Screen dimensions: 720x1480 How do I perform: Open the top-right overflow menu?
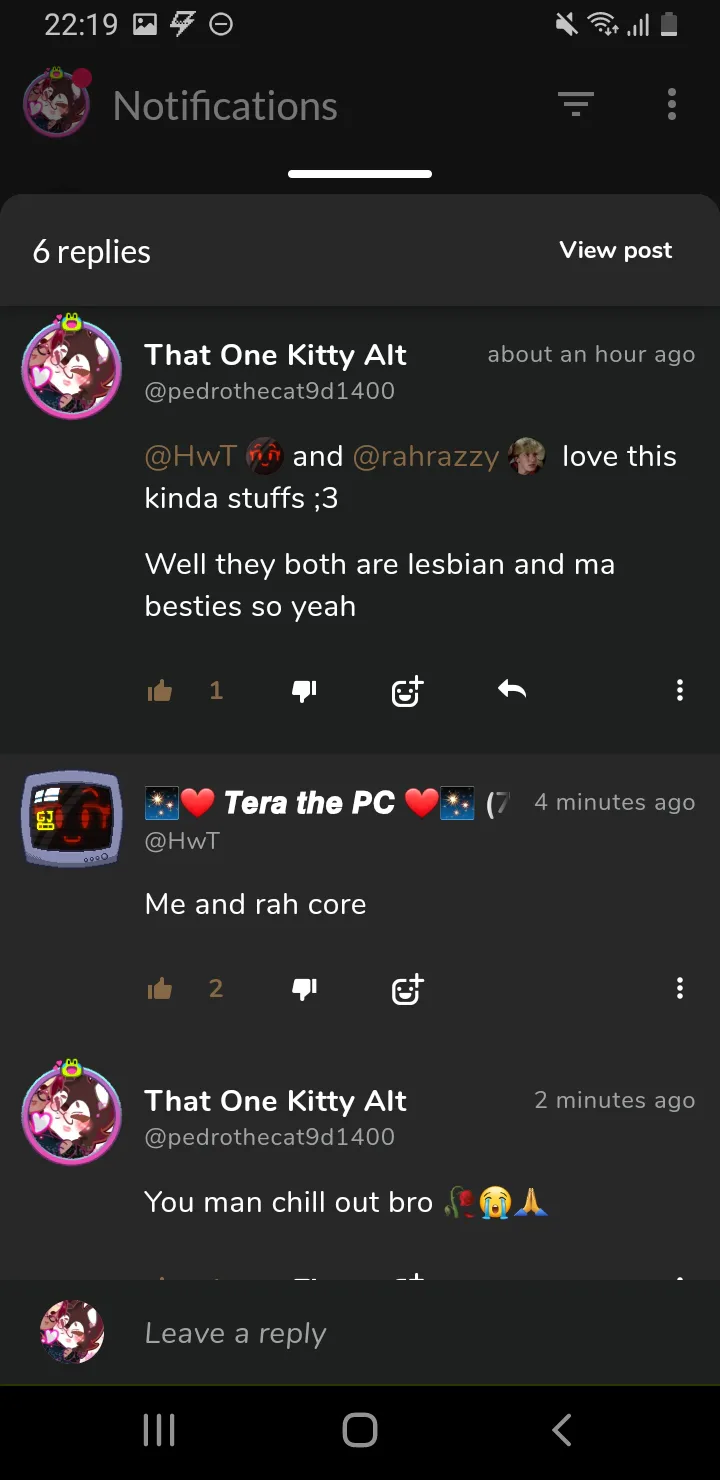coord(671,104)
